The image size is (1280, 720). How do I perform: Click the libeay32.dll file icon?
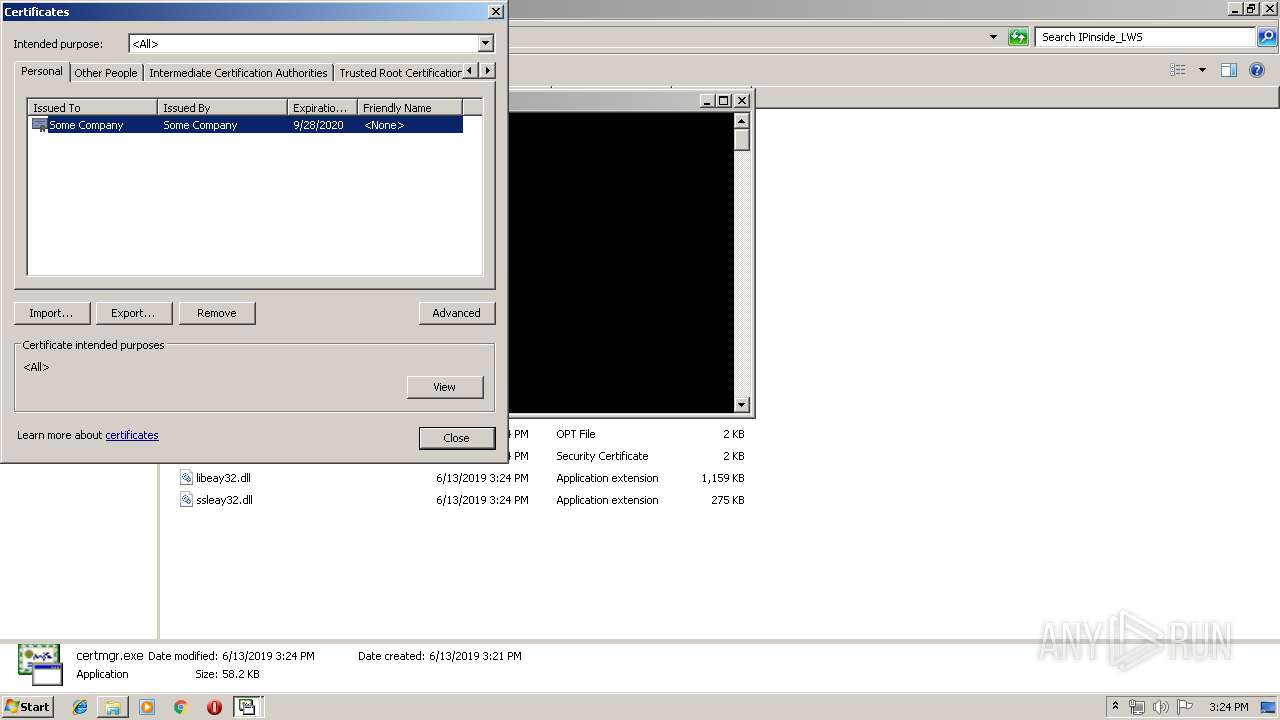click(x=186, y=478)
